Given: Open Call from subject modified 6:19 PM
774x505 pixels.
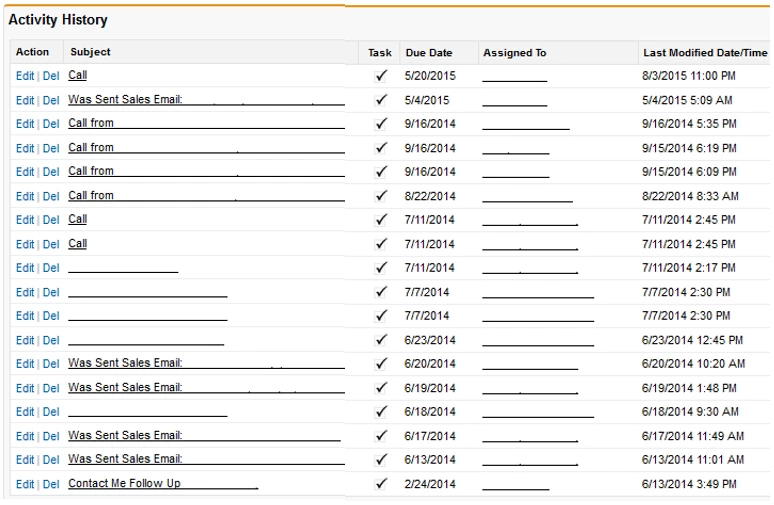Looking at the screenshot, I should click(206, 148).
